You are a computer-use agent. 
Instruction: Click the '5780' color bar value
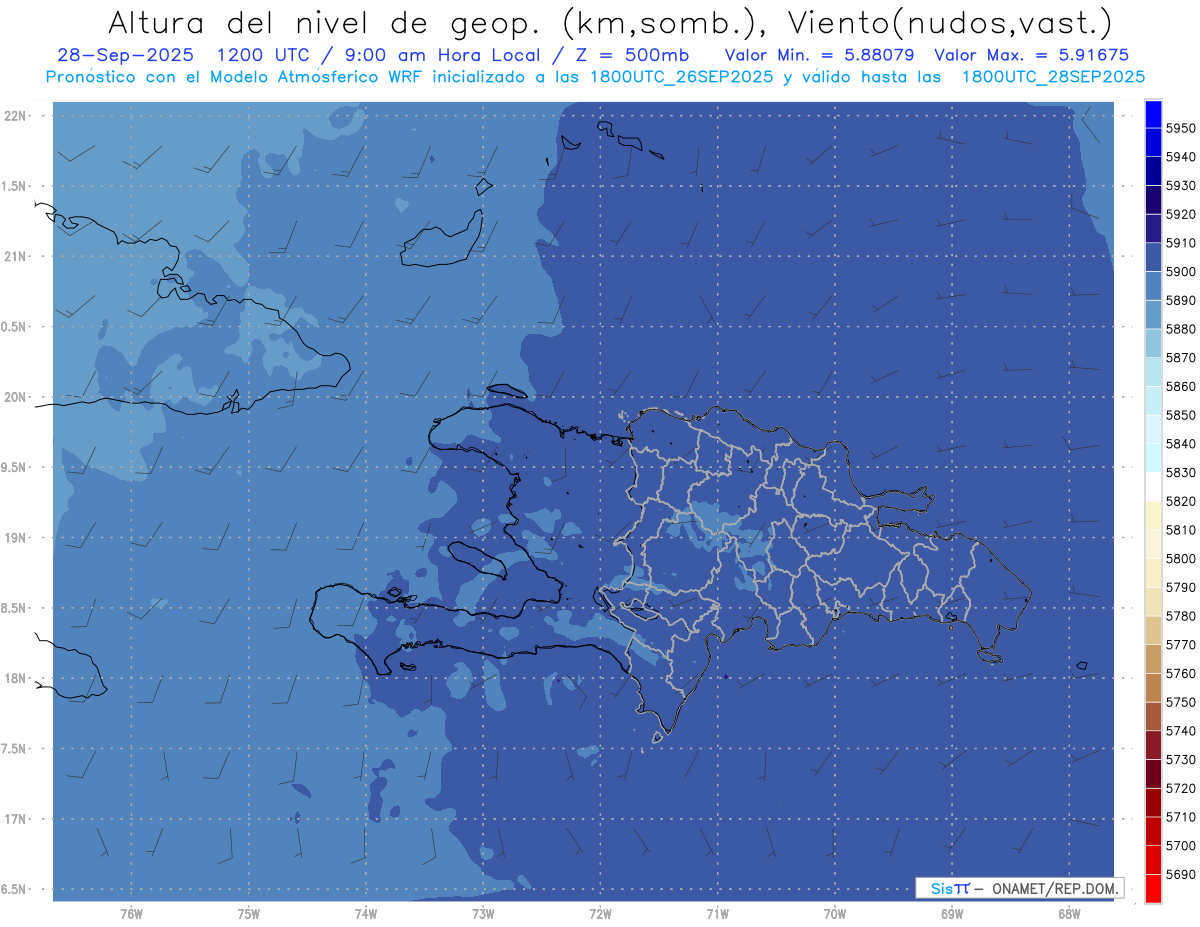tap(1181, 616)
